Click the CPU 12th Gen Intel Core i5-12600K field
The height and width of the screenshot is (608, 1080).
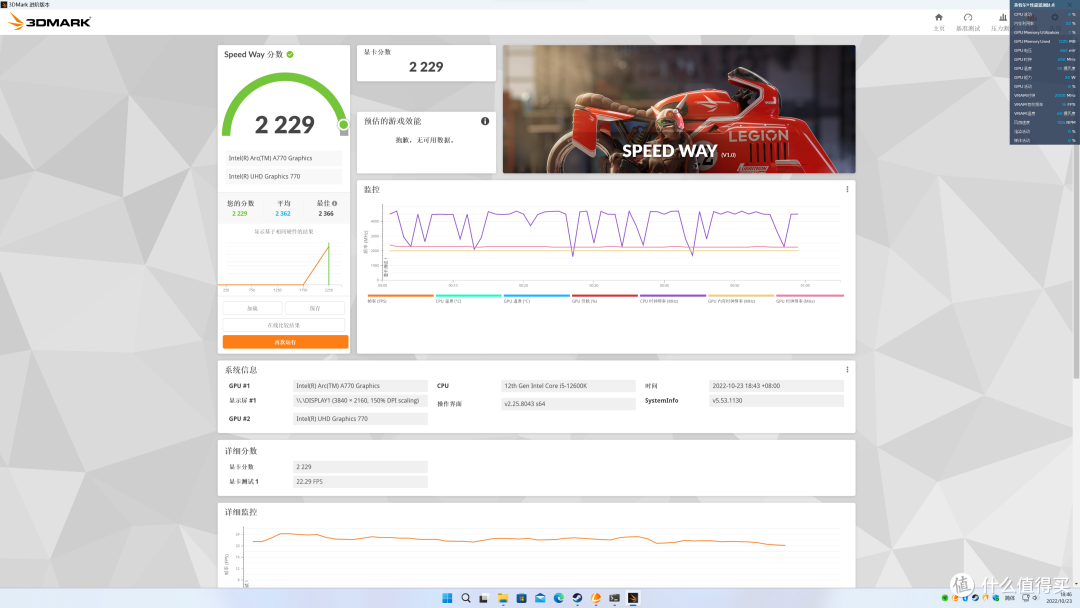coord(568,386)
